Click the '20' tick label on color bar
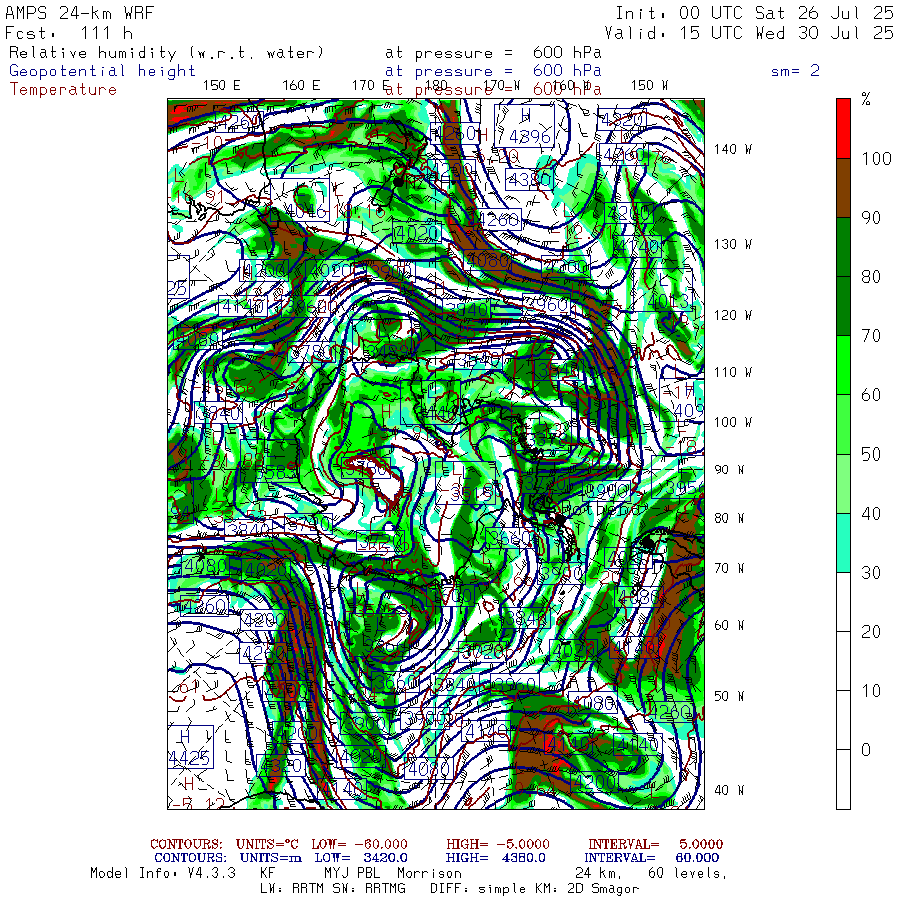Image resolution: width=900 pixels, height=900 pixels. (871, 632)
